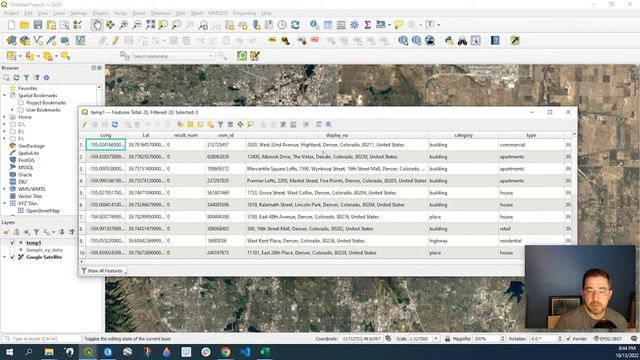Expand the WMS/WMTS node
This screenshot has height=360, width=640.
pyautogui.click(x=4, y=189)
